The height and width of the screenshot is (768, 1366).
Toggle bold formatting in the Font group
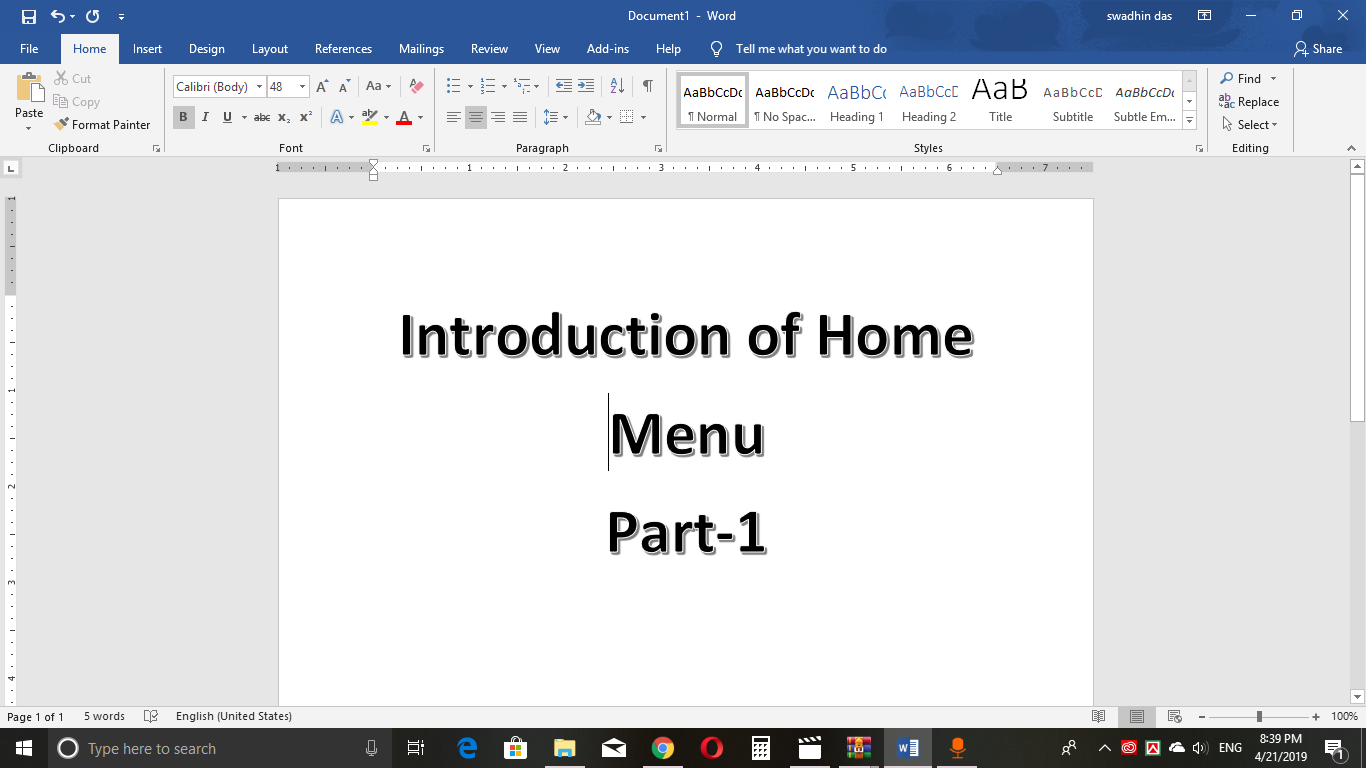(x=183, y=117)
